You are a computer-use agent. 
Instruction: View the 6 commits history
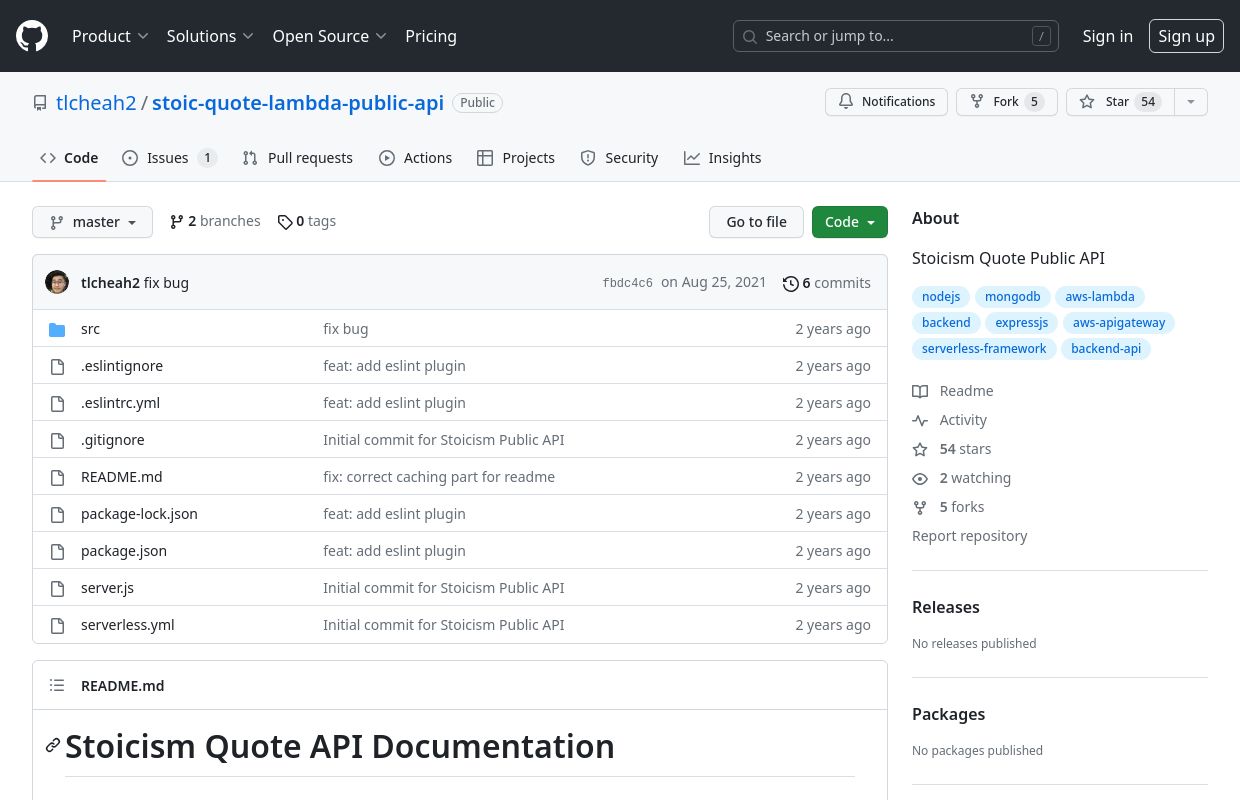click(827, 283)
